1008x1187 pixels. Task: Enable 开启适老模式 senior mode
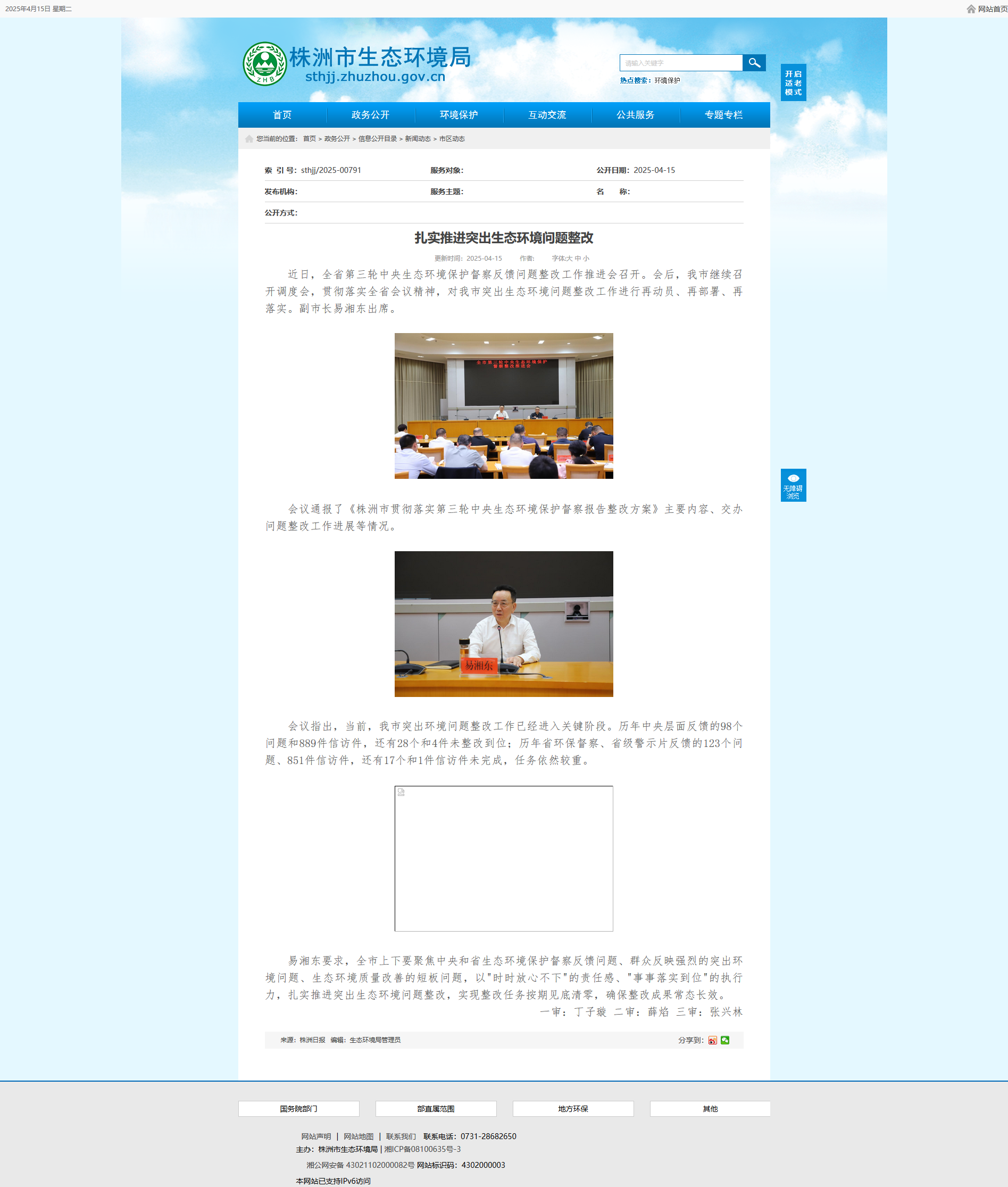click(x=793, y=83)
